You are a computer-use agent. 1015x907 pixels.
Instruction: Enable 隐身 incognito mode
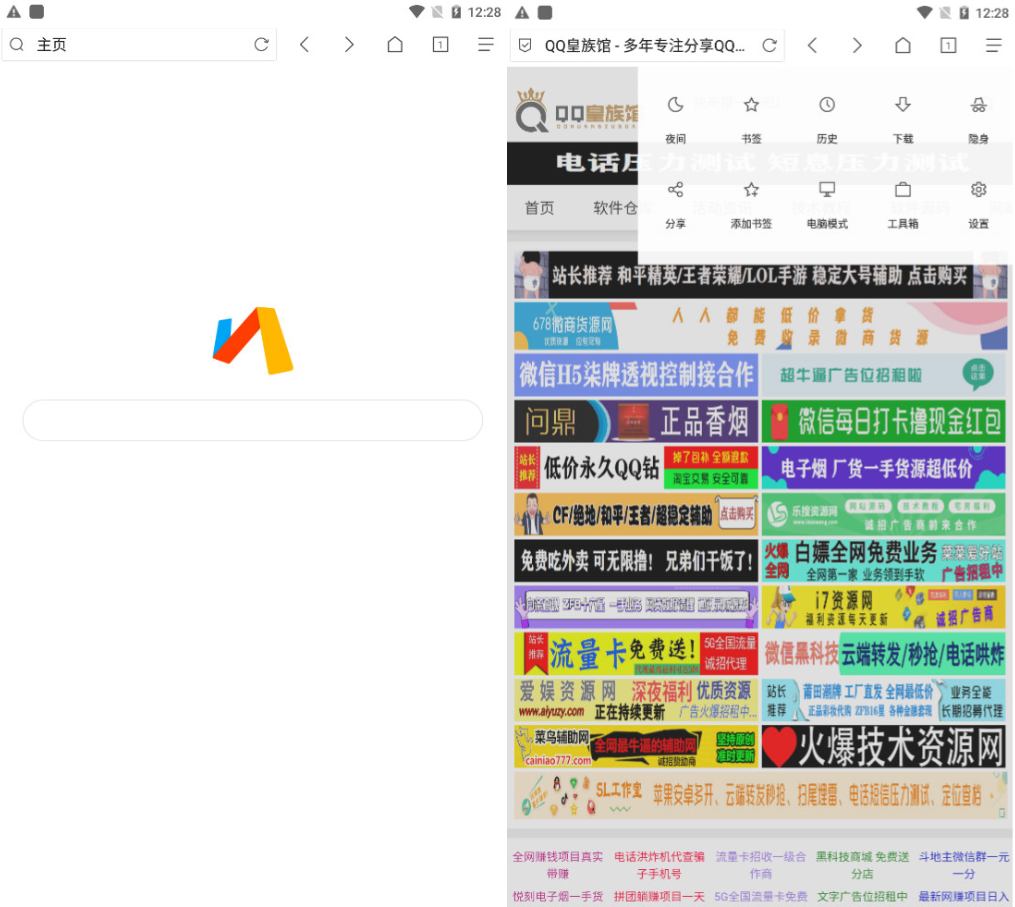coord(978,112)
